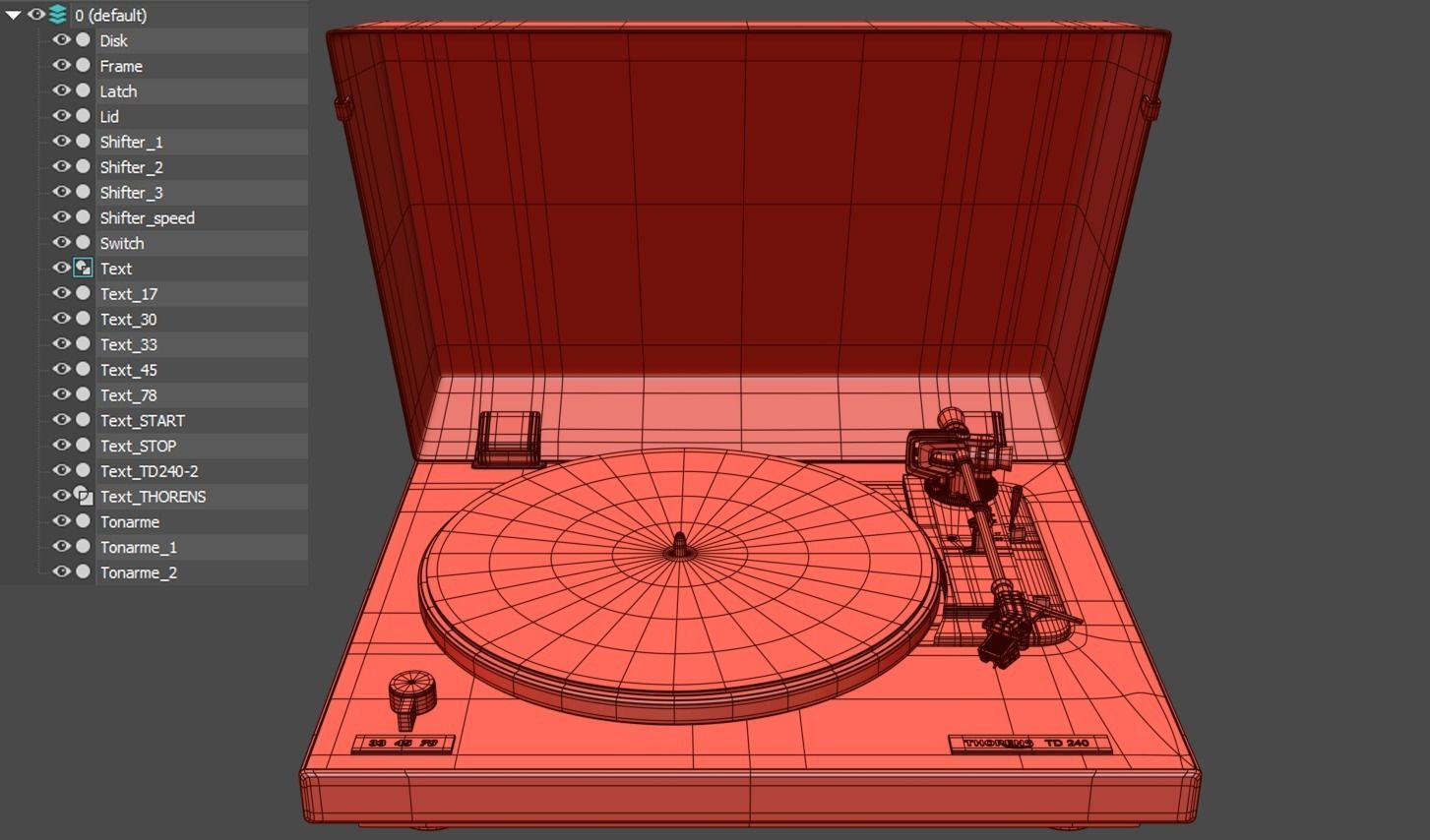
Task: Click the sphere icon for Shifter_2
Action: tap(83, 166)
